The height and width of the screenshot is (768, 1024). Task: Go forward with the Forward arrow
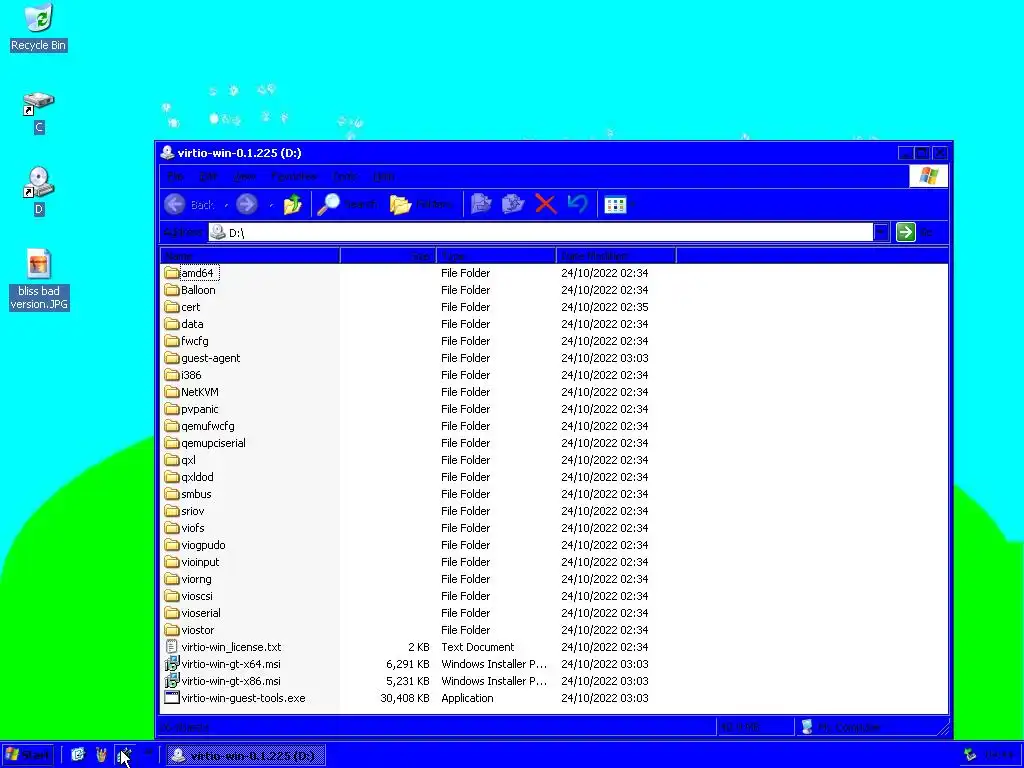coord(247,204)
